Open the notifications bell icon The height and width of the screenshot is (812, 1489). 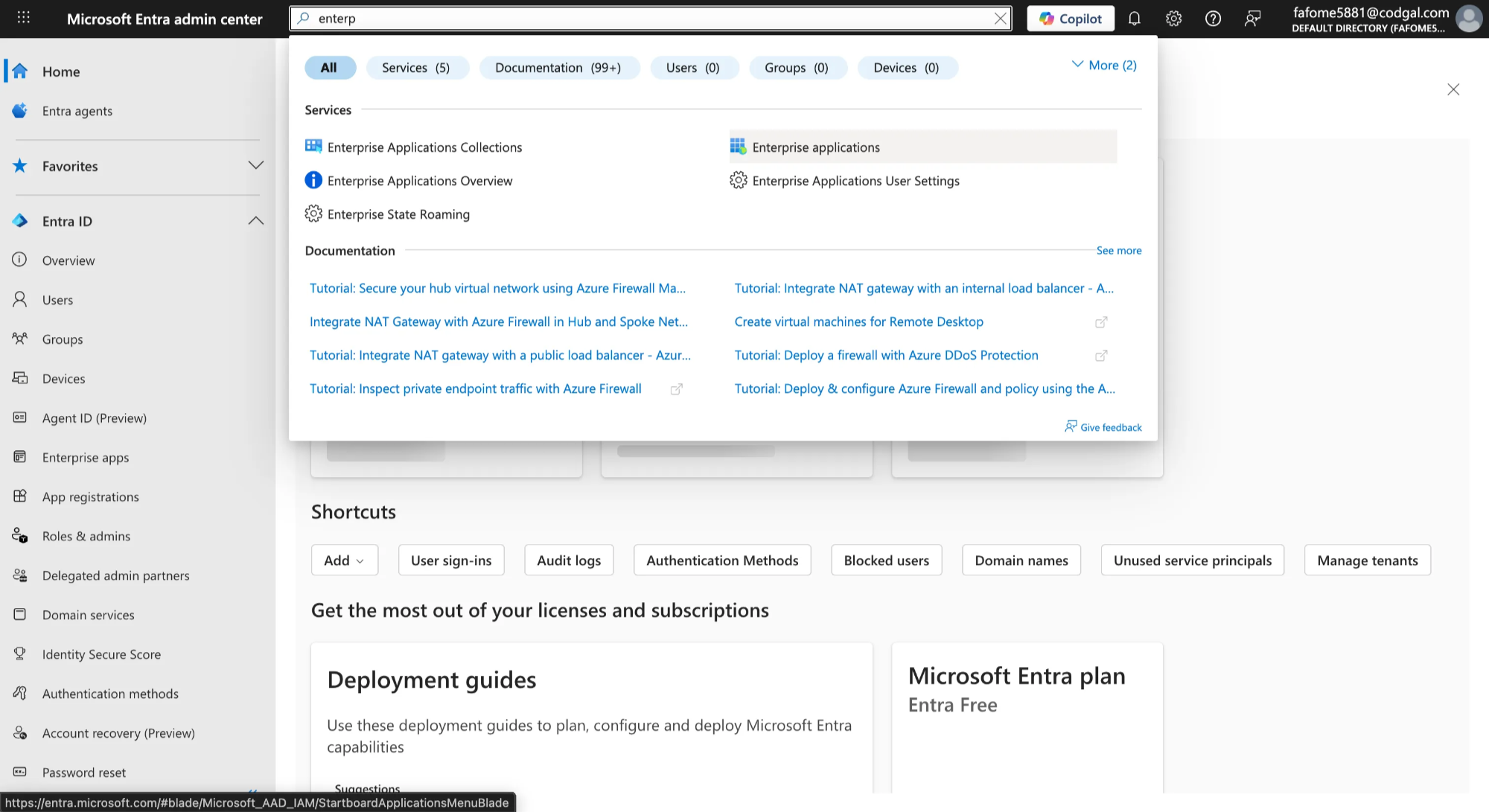pyautogui.click(x=1134, y=19)
